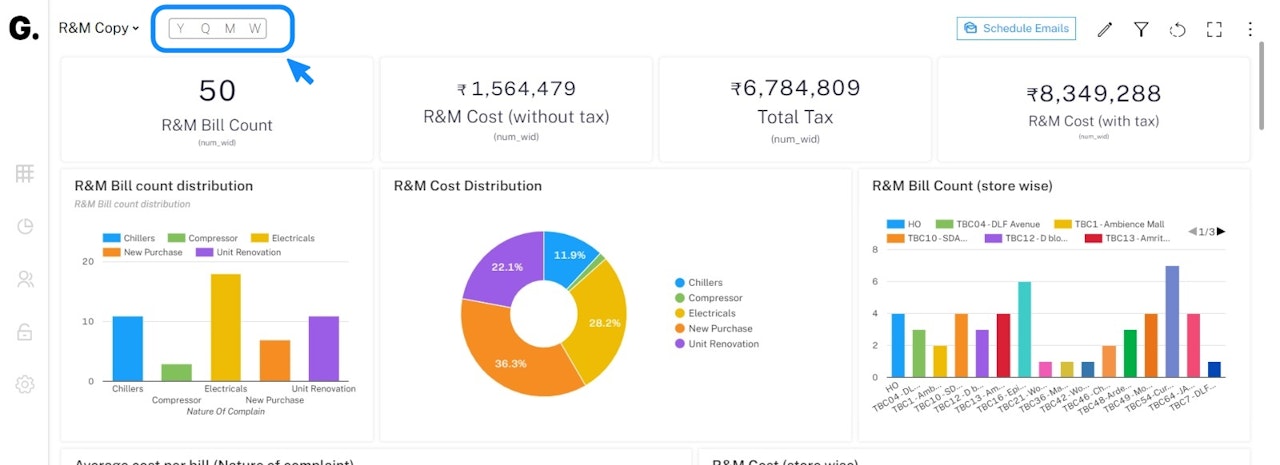The width and height of the screenshot is (1280, 465).
Task: Select the Q (quarterly) period toggle
Action: tap(205, 28)
